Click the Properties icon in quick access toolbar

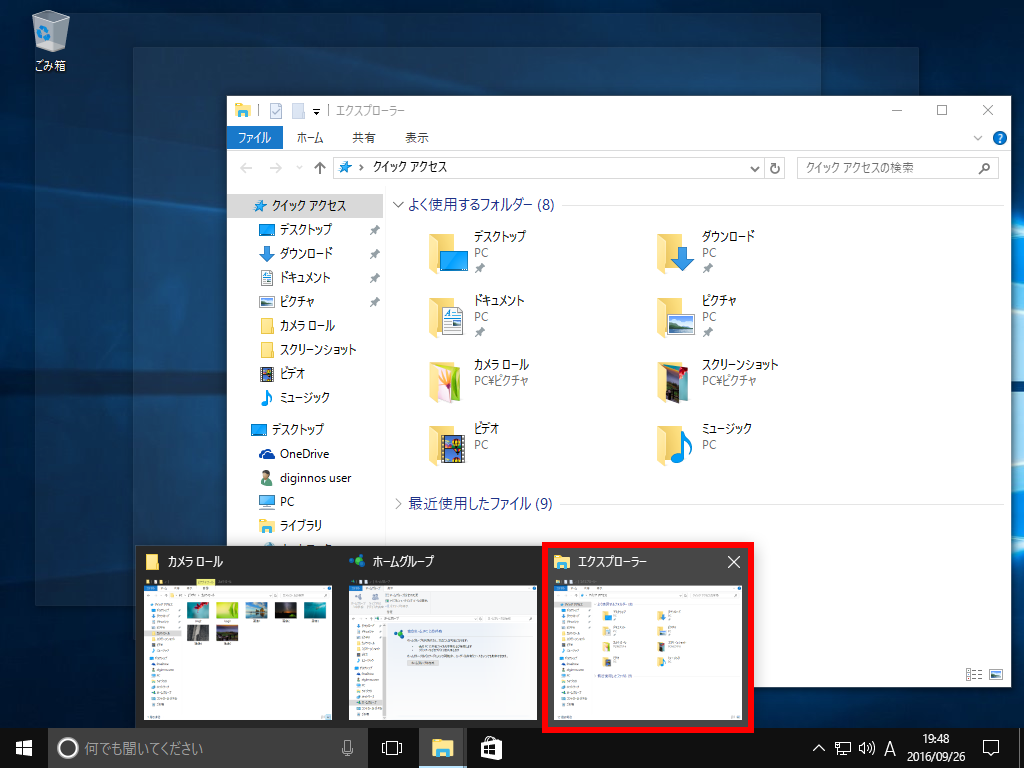point(276,110)
